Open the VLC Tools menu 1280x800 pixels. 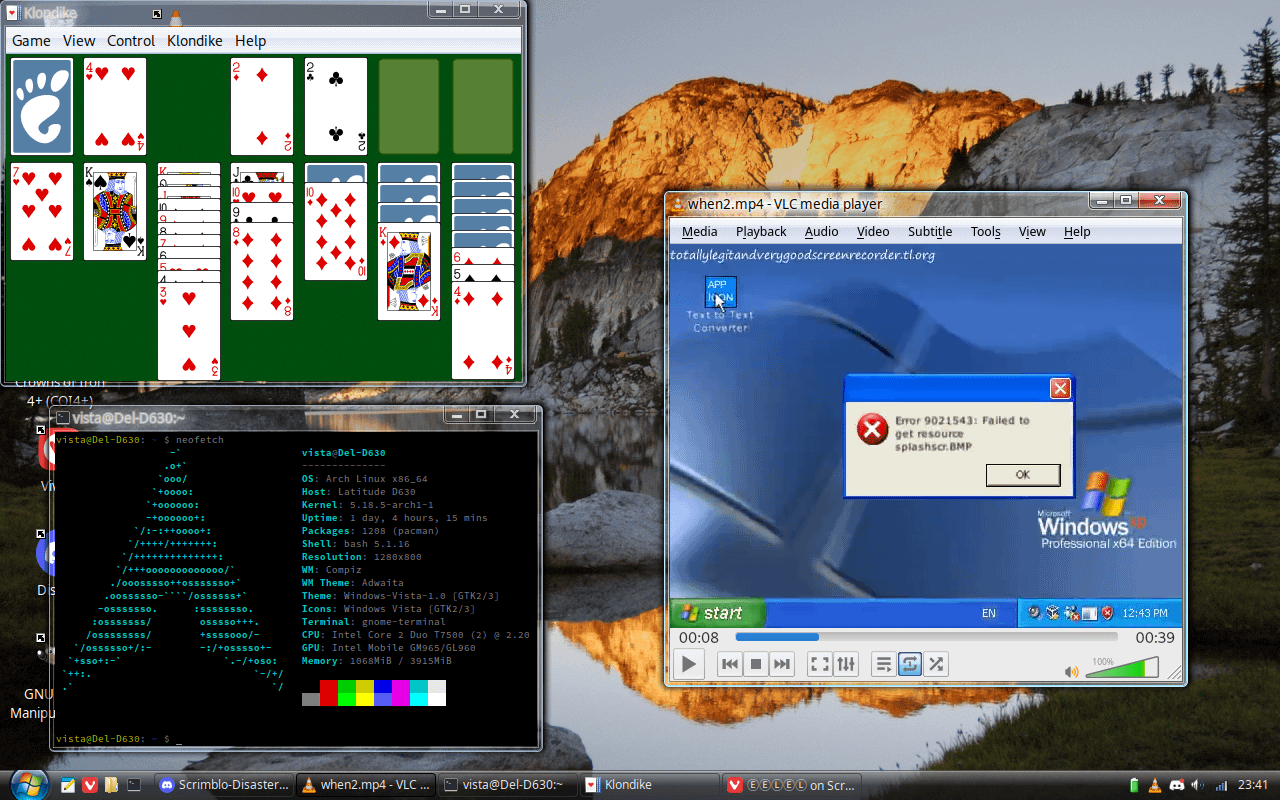[x=985, y=232]
